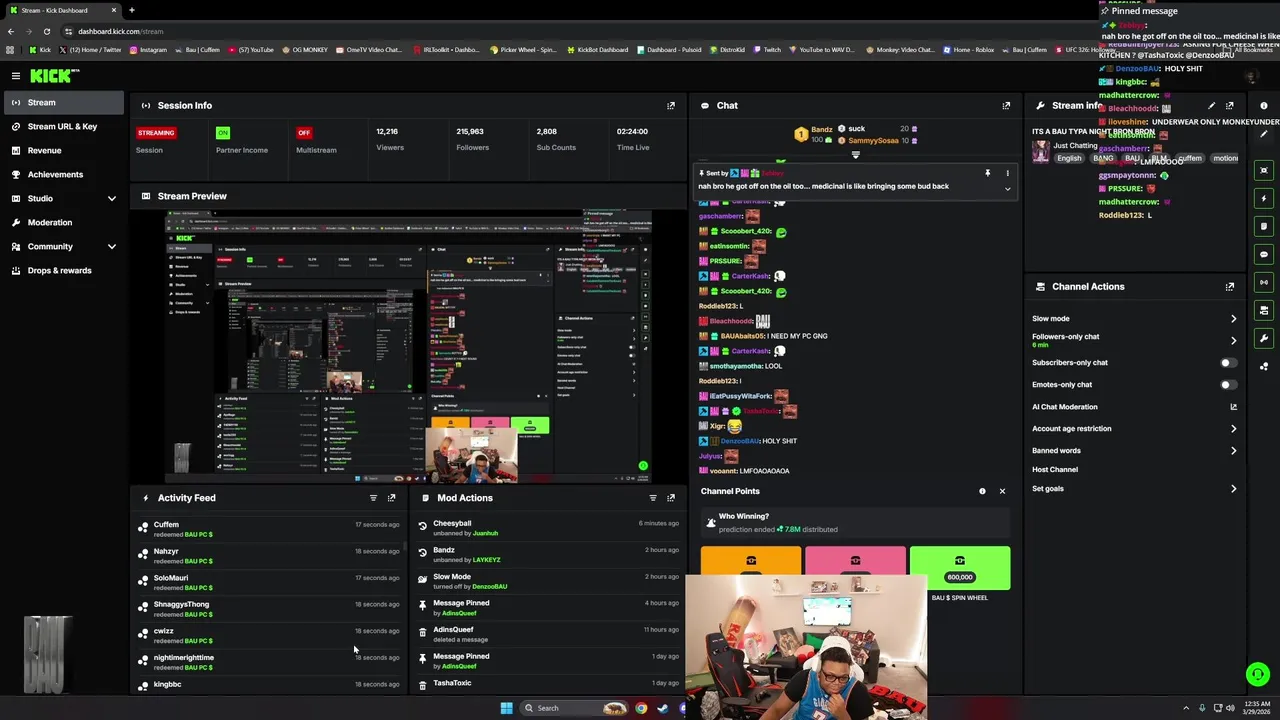
Task: Open the Instagram bookmark
Action: (148, 50)
